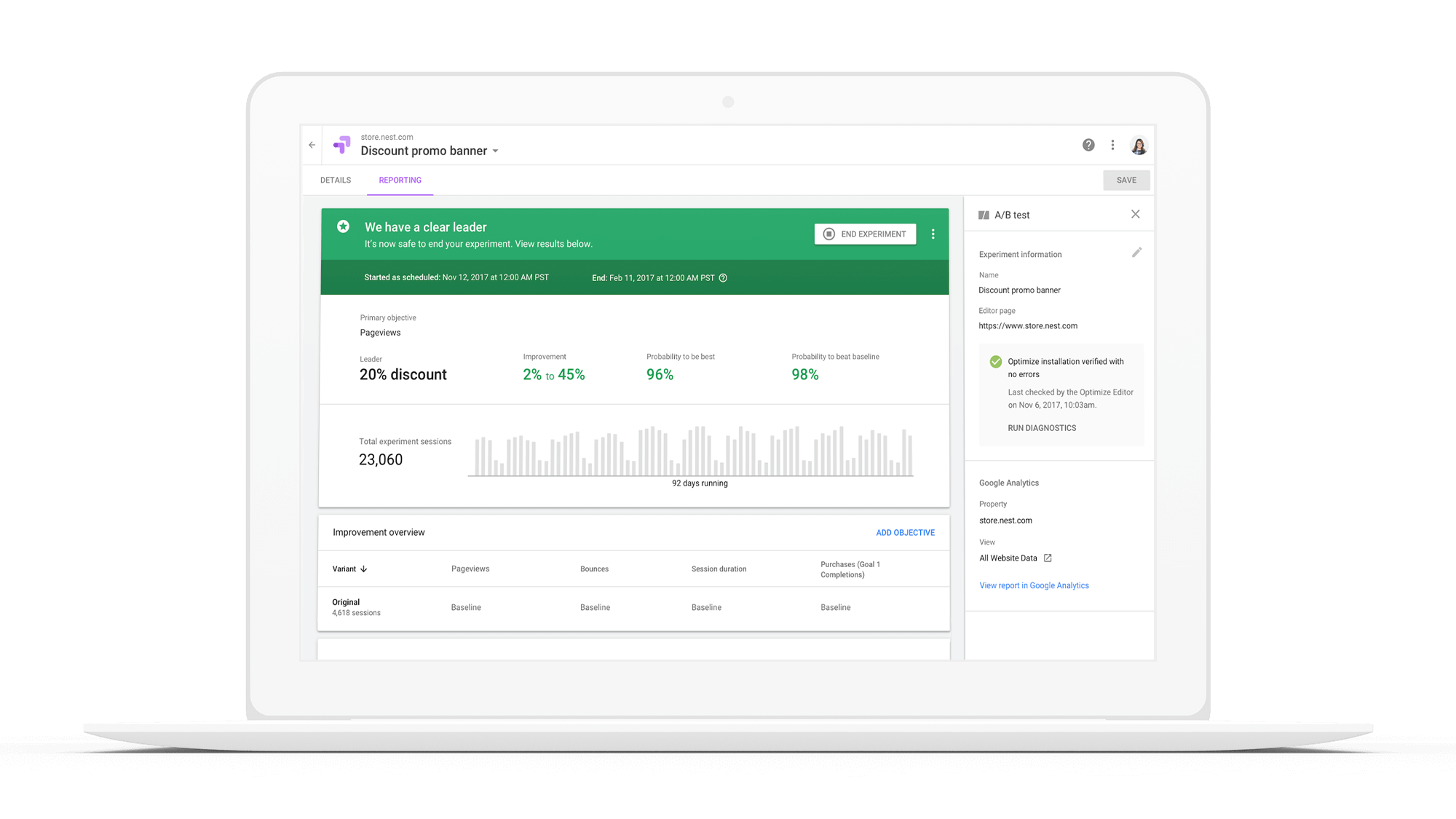
Task: Click the star leader icon in banner
Action: pyautogui.click(x=343, y=226)
